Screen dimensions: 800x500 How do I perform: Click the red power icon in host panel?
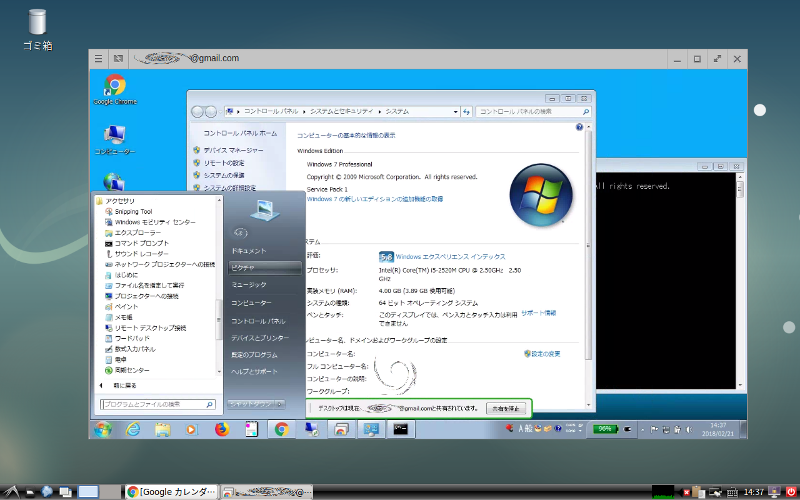coord(791,492)
